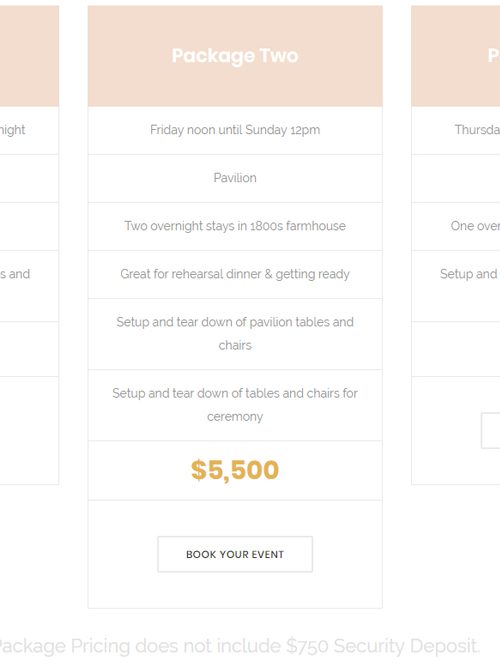
Task: Click the $750 Security Deposit note
Action: [238, 646]
